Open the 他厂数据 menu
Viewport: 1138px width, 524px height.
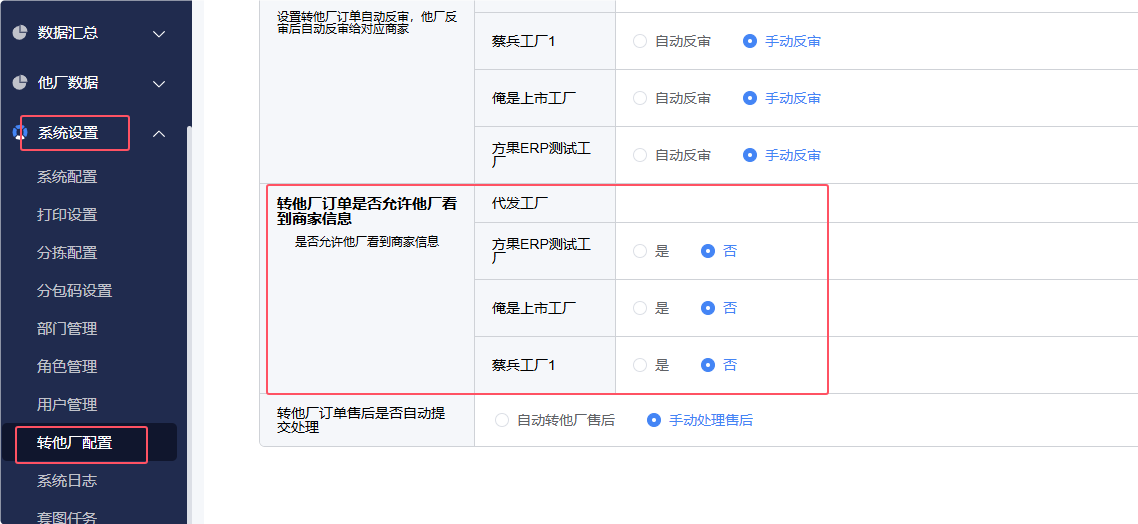pos(67,83)
